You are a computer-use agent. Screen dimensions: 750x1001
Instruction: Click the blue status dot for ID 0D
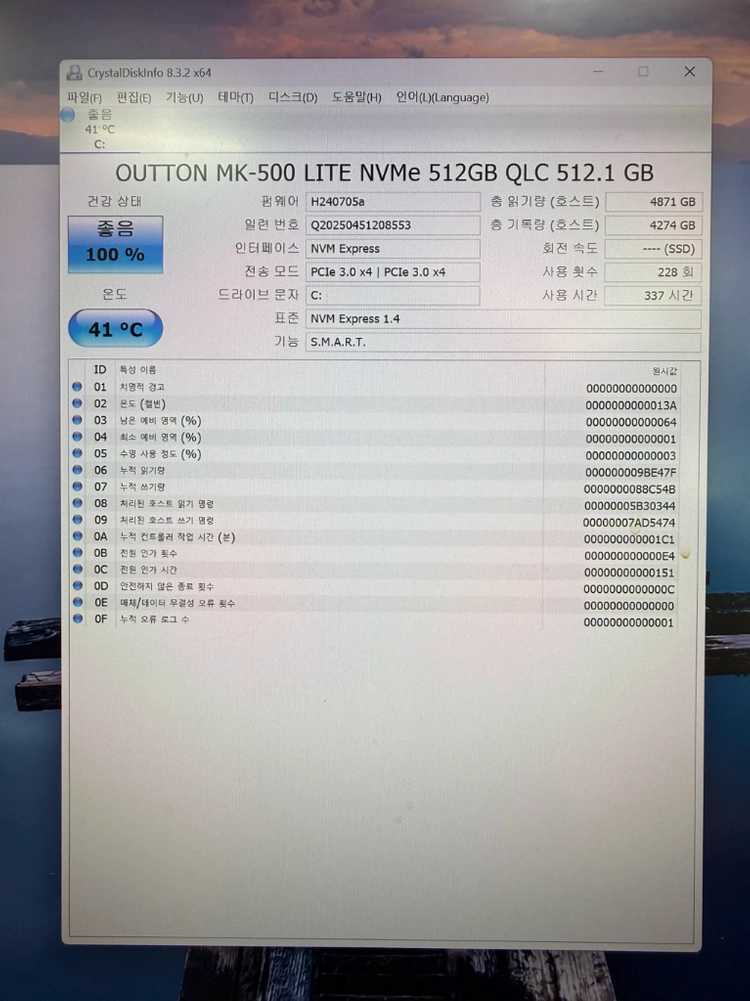77,585
